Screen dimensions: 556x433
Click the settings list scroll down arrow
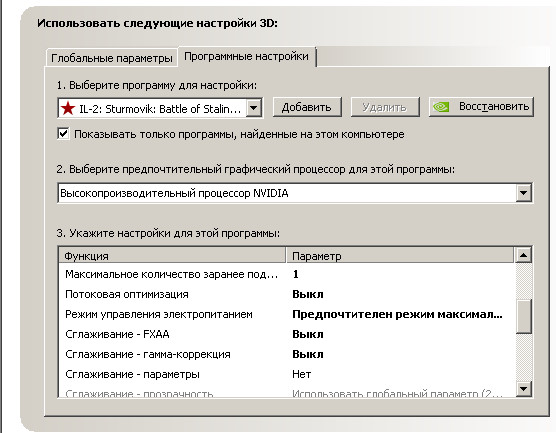[524, 388]
